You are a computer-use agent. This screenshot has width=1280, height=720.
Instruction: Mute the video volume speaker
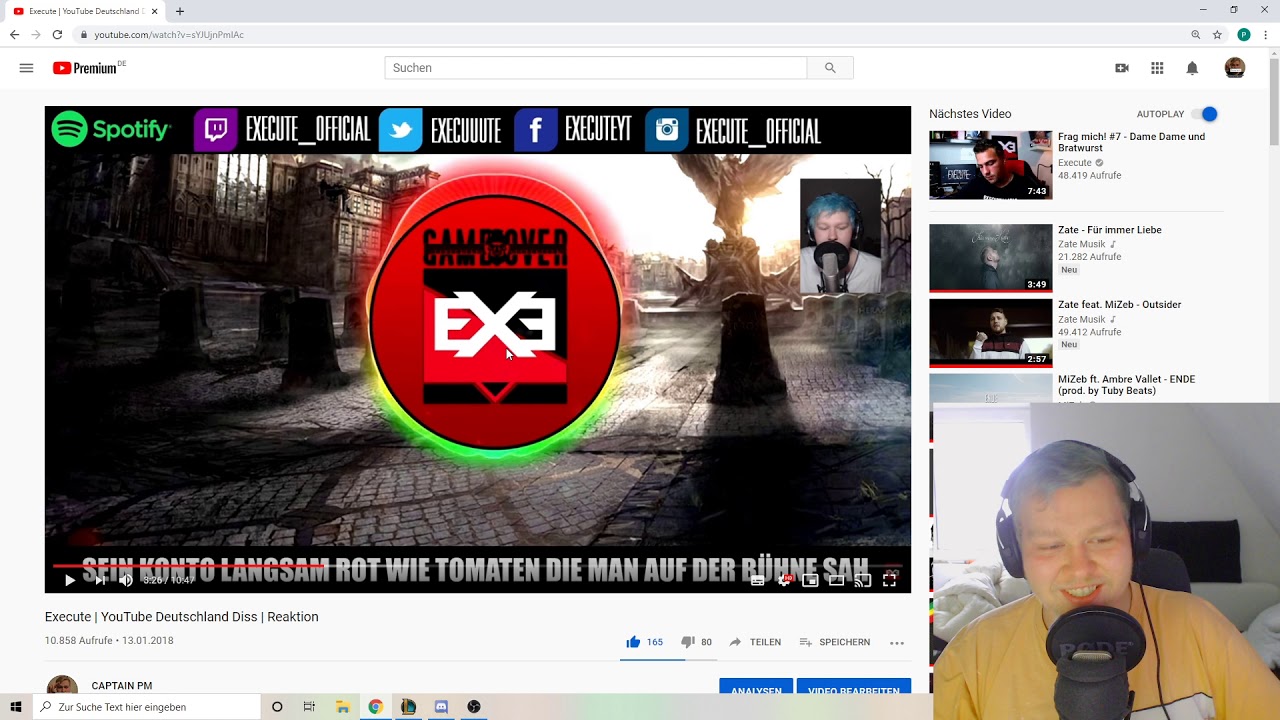point(126,580)
